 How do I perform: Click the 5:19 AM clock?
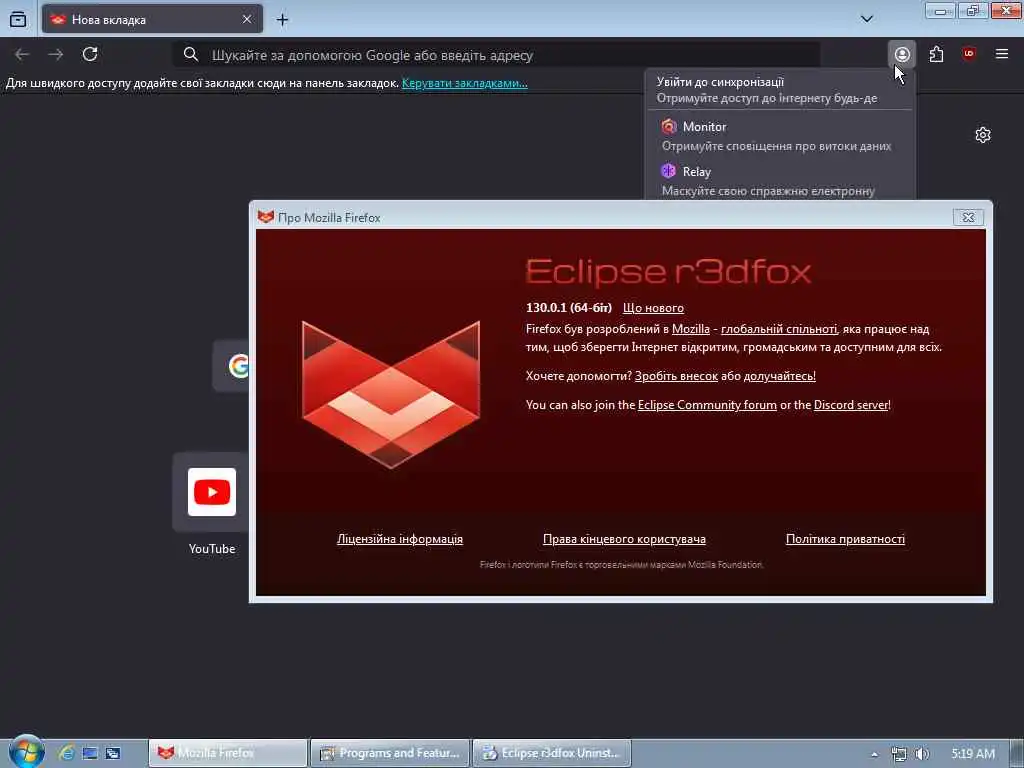tap(973, 754)
